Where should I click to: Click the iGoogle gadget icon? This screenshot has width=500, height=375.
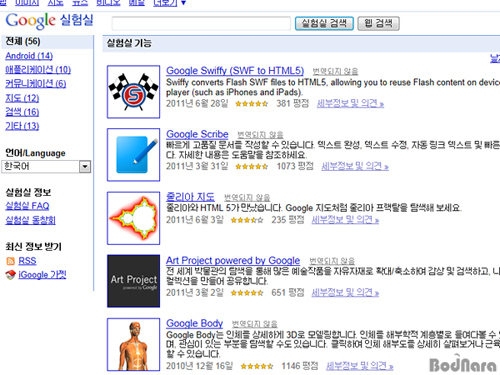[10, 275]
